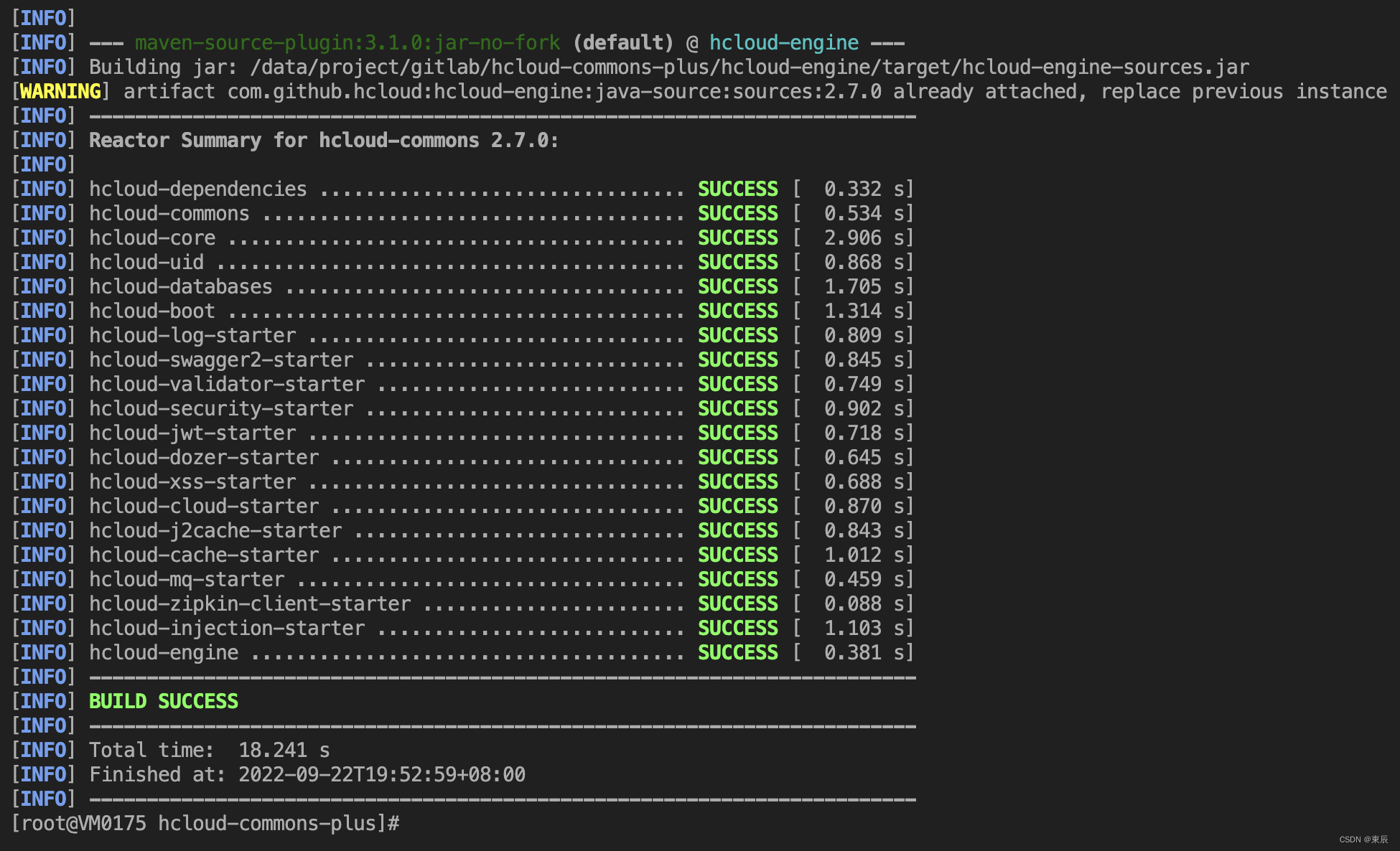Click the 0.088 s time for zipkin-client-starter
1400x851 pixels.
coord(864,603)
